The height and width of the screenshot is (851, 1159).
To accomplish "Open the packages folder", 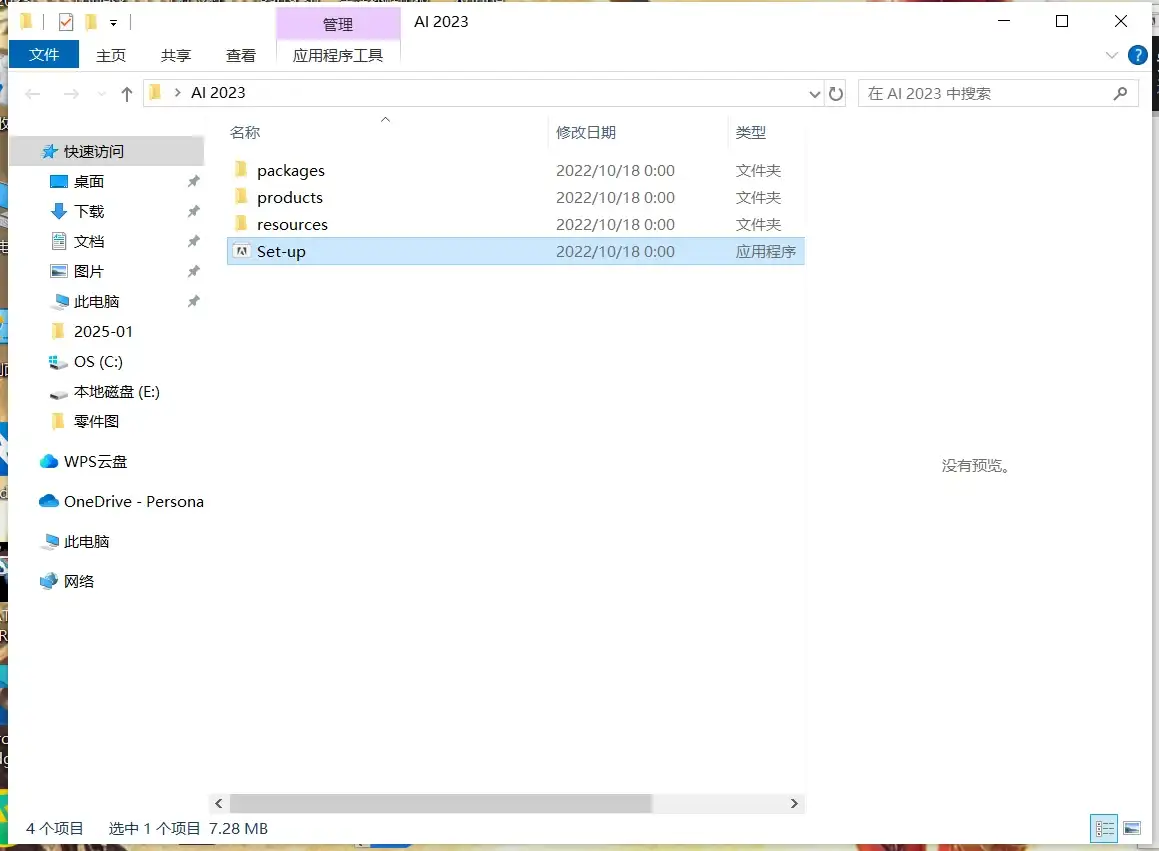I will click(x=291, y=170).
